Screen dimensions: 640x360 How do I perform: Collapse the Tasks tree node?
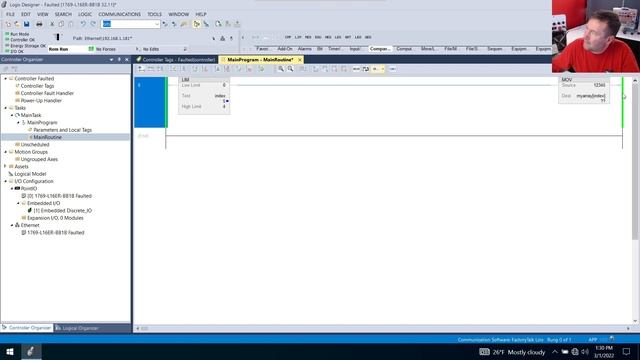point(6,108)
